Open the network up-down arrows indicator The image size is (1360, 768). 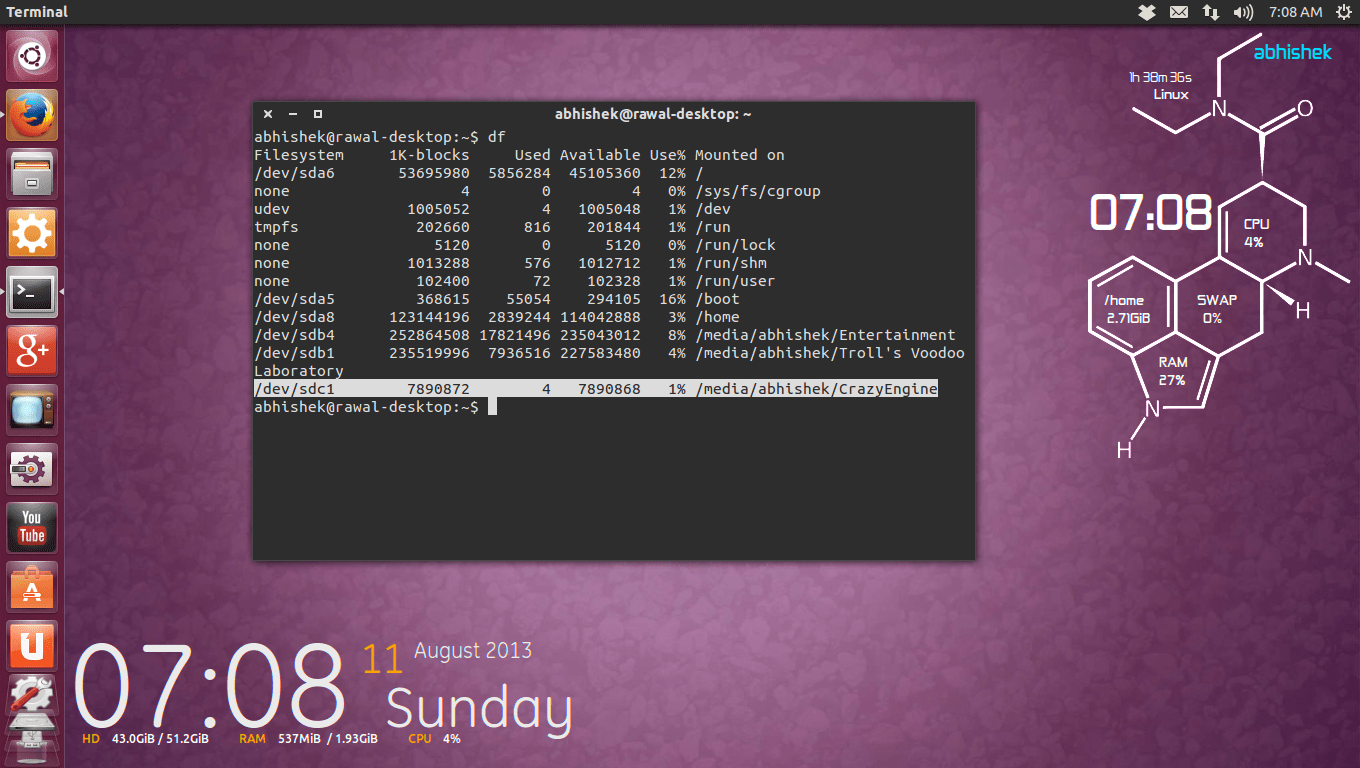pyautogui.click(x=1211, y=12)
